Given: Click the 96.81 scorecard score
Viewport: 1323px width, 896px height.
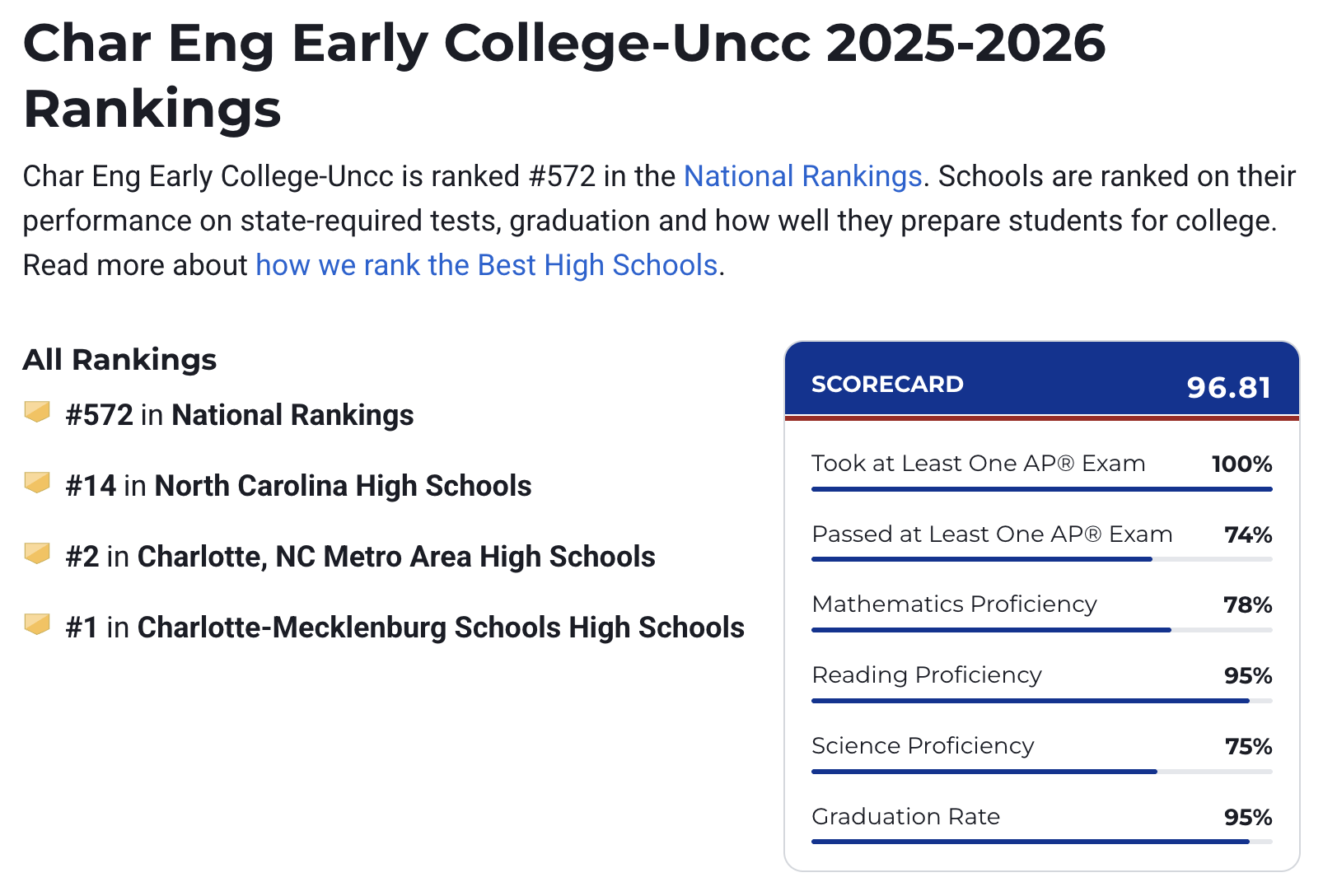Looking at the screenshot, I should 1228,387.
